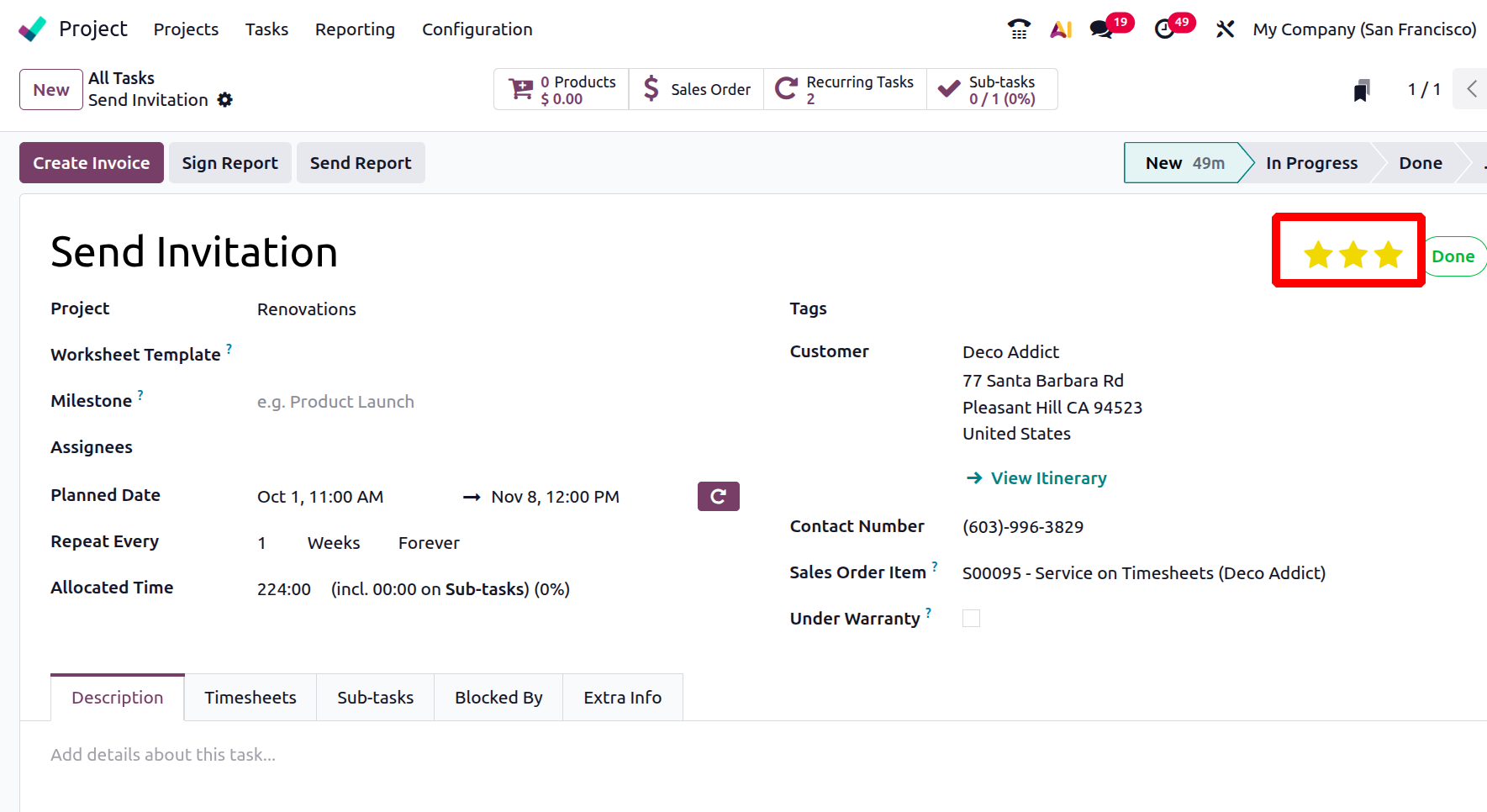Click the Create Invoice button
1487x812 pixels.
point(92,163)
